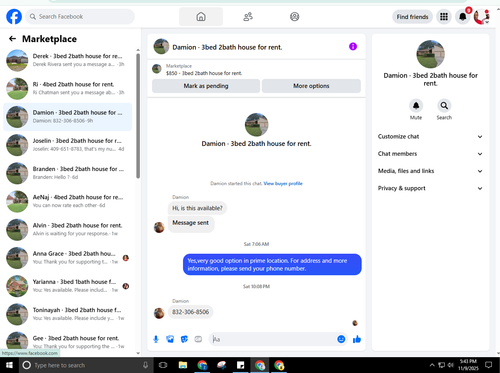Click the Find friends button
The image size is (500, 373).
tap(412, 17)
